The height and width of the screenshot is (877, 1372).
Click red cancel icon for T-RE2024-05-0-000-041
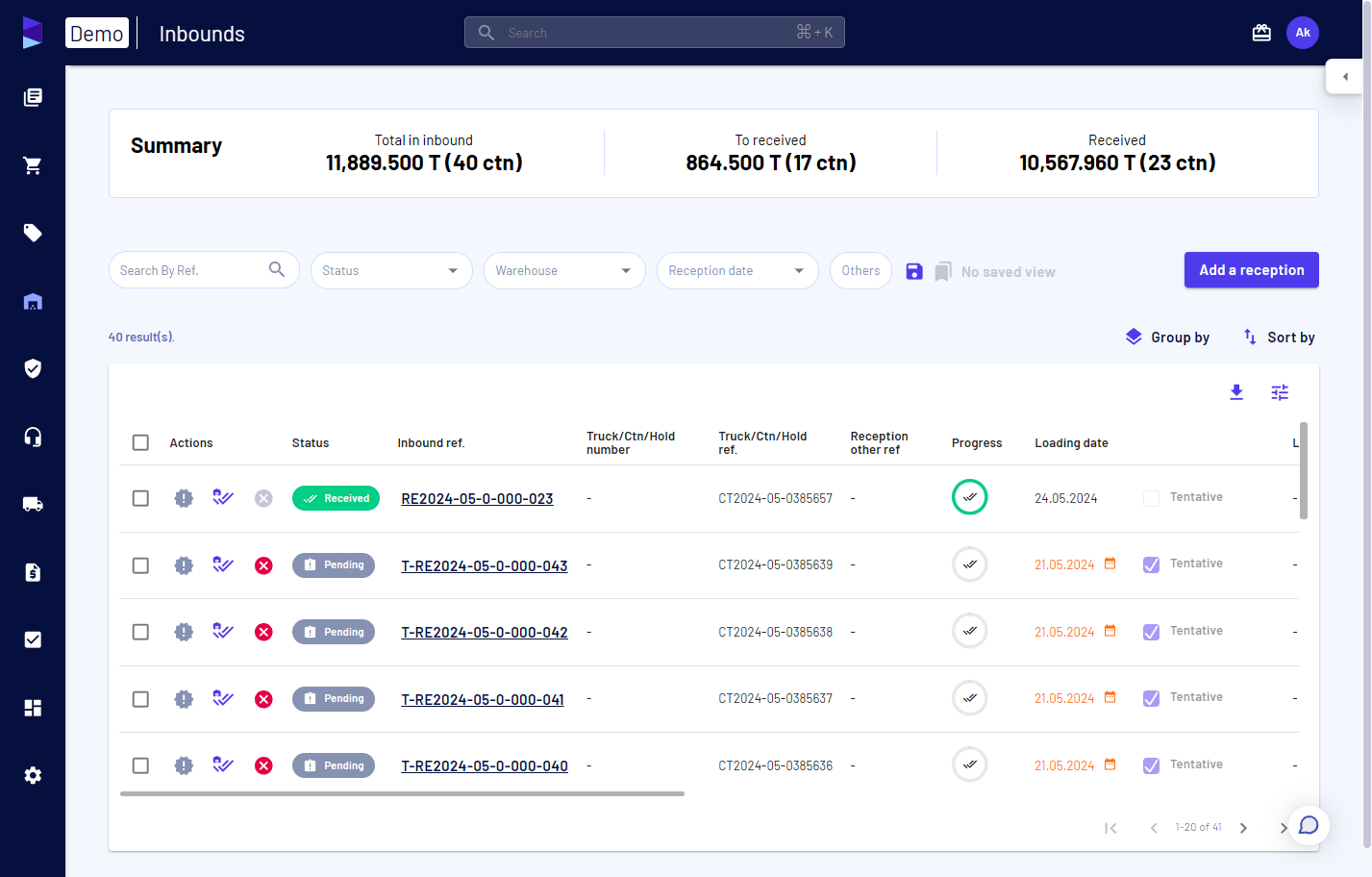[263, 699]
